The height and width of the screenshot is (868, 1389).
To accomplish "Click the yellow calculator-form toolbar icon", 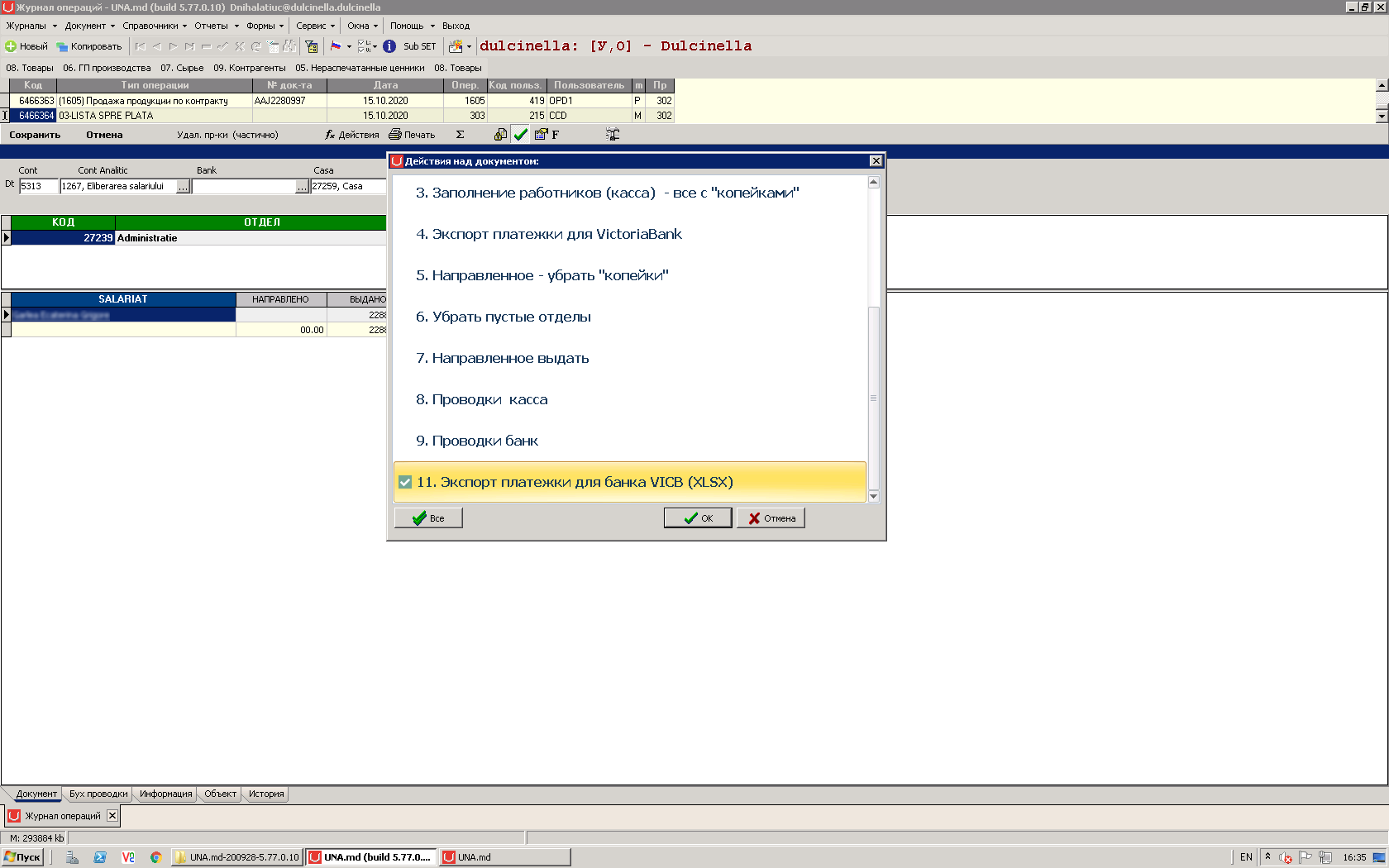I will [x=312, y=46].
